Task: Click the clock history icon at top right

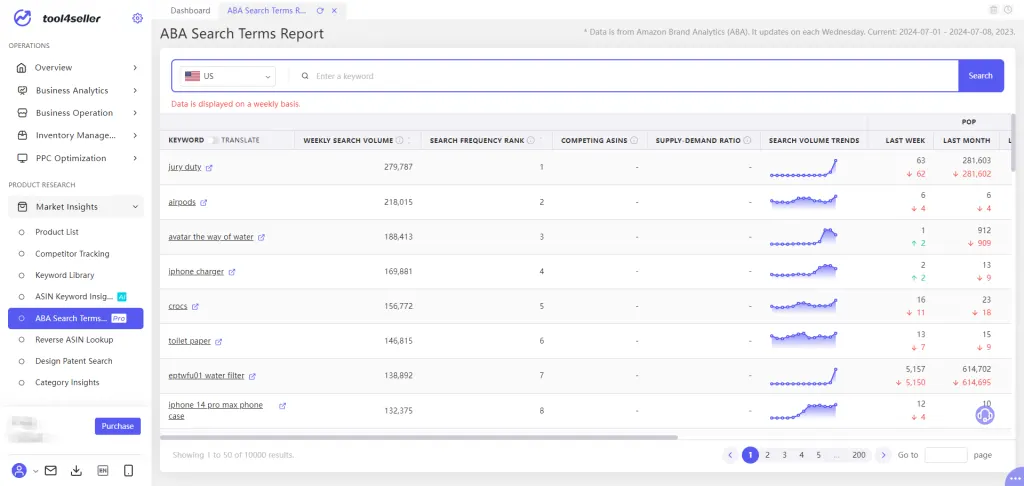Action: [x=1008, y=10]
